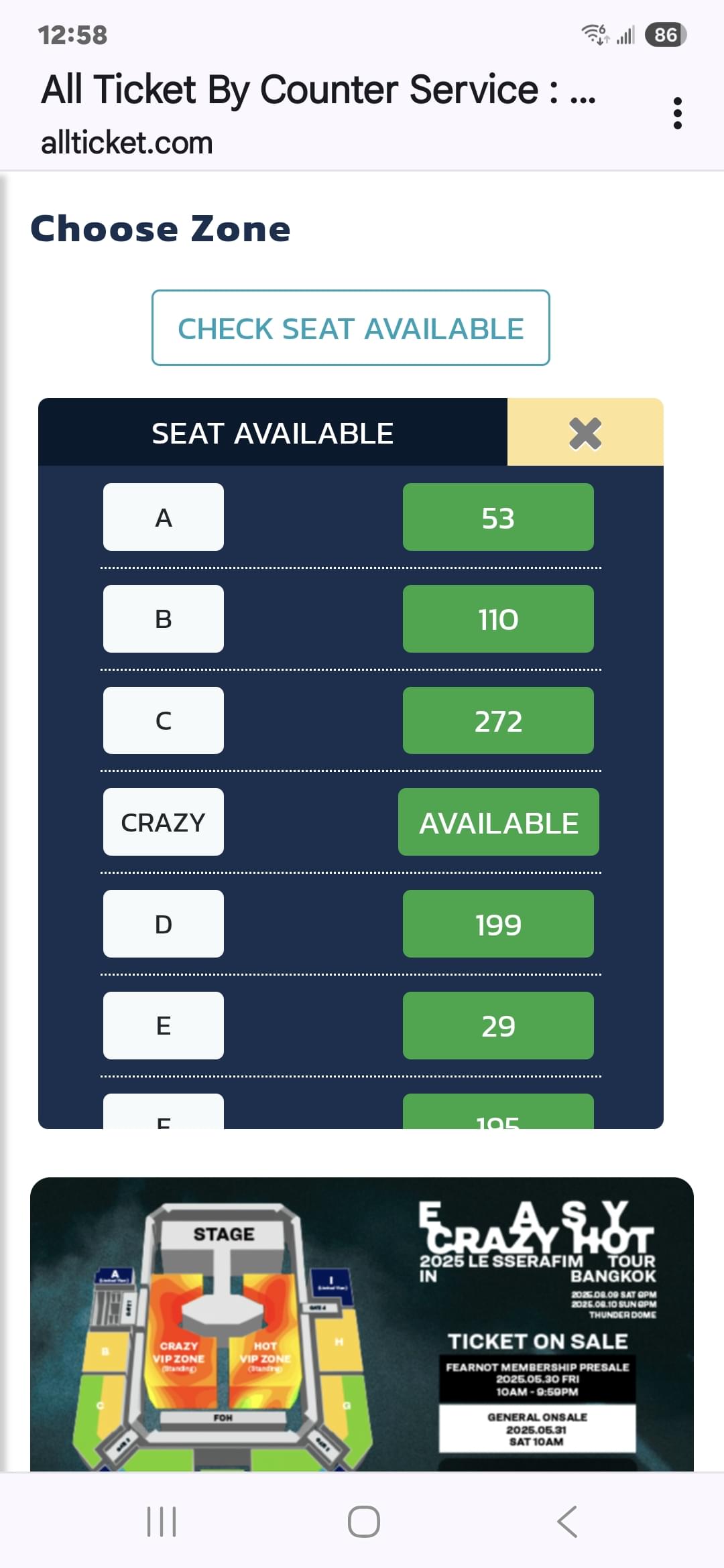
Task: Choose 272 available seats in zone C
Action: pyautogui.click(x=498, y=720)
